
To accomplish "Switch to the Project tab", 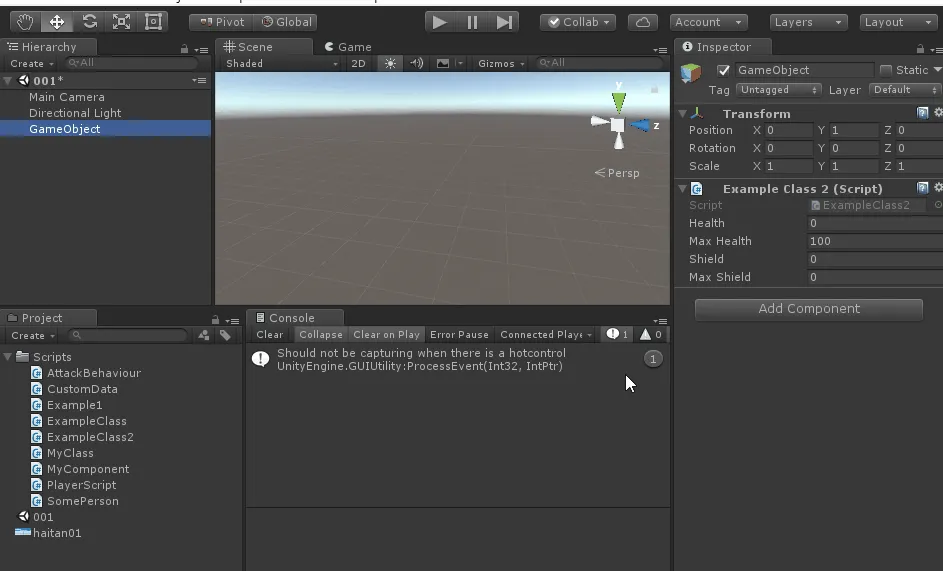I will pyautogui.click(x=48, y=318).
